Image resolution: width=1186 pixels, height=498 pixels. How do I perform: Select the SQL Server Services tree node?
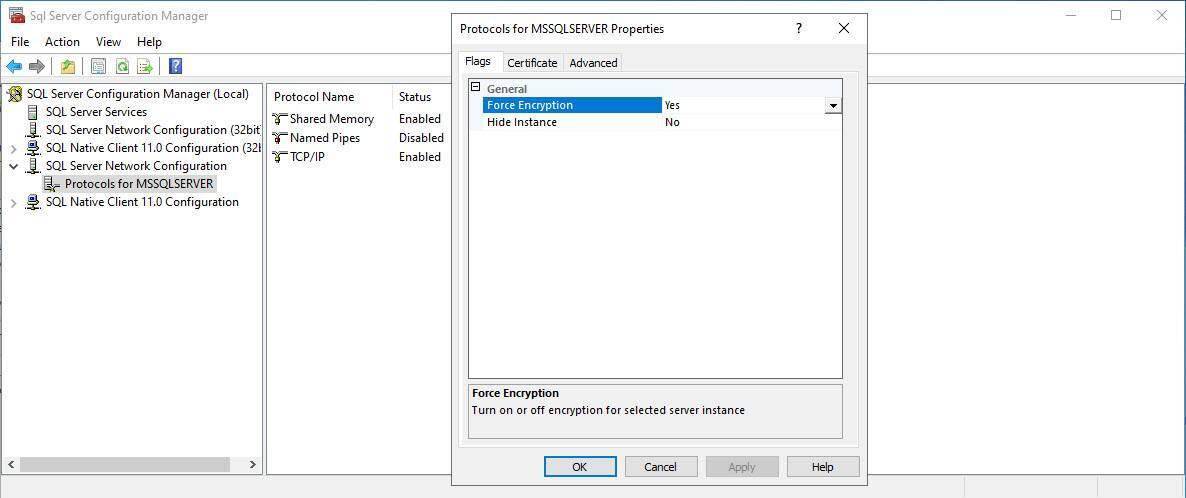pos(96,112)
